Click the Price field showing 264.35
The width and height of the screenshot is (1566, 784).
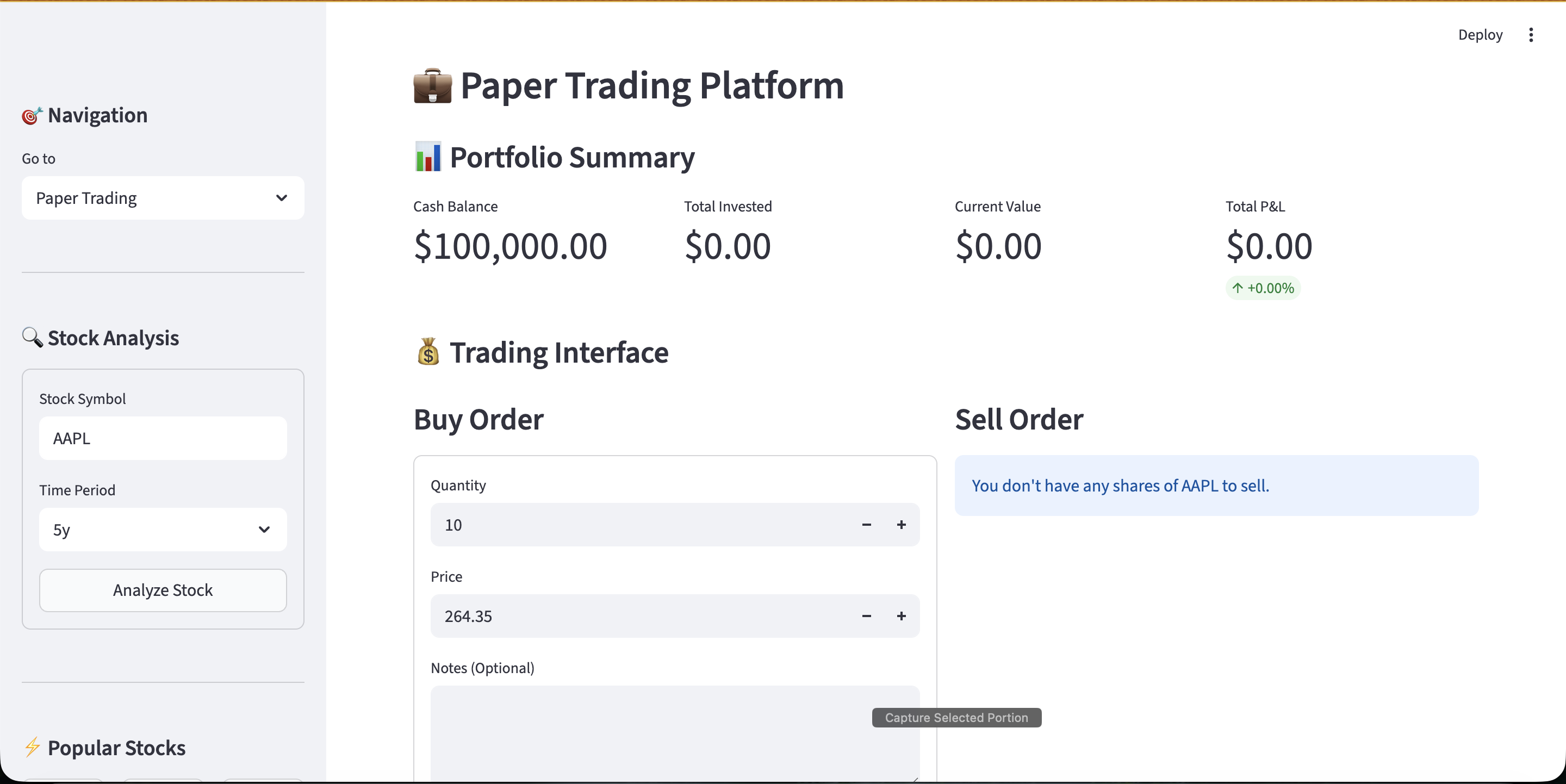(x=638, y=615)
